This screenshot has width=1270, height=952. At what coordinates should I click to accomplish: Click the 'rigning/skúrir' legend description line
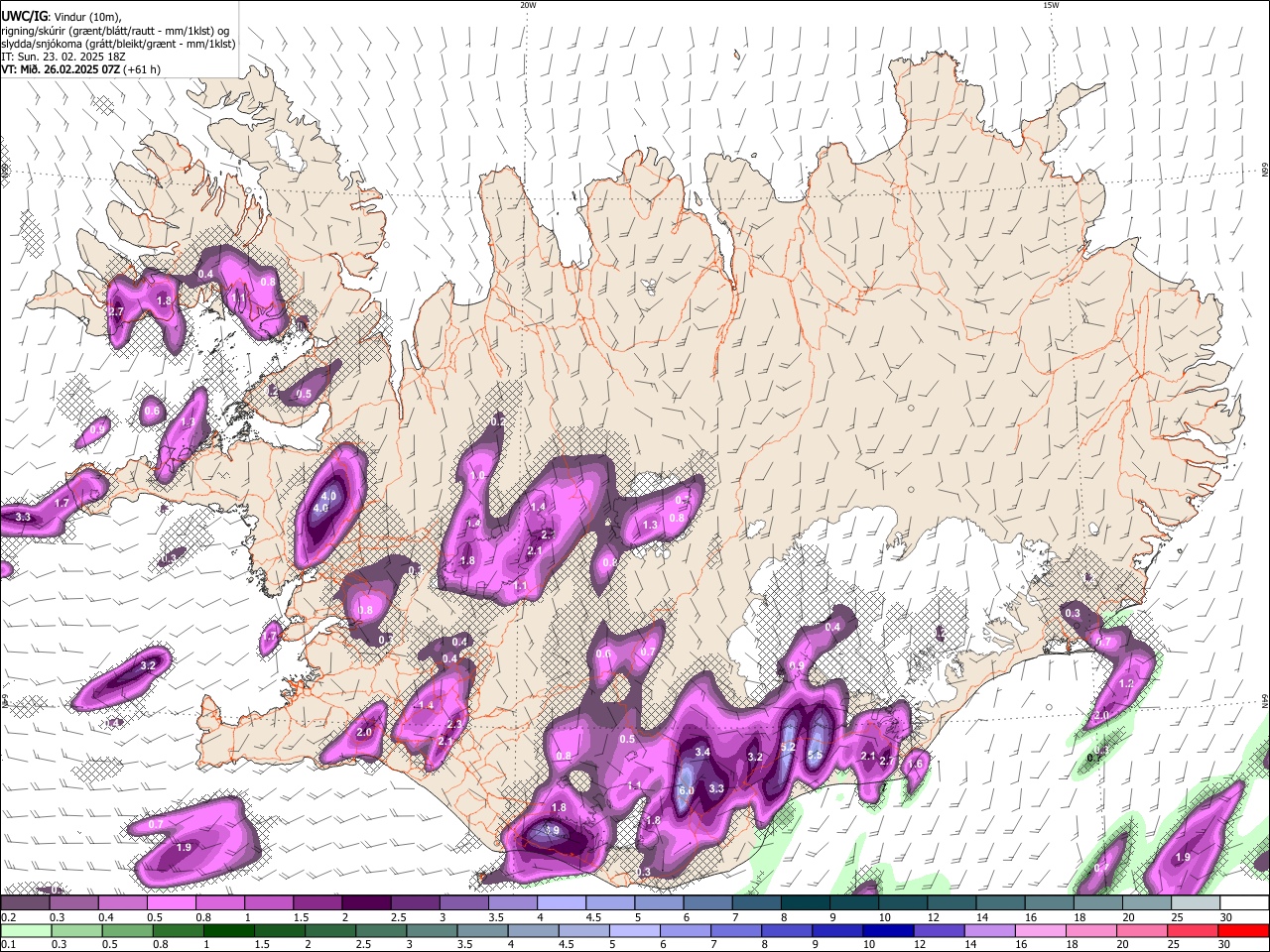(115, 31)
